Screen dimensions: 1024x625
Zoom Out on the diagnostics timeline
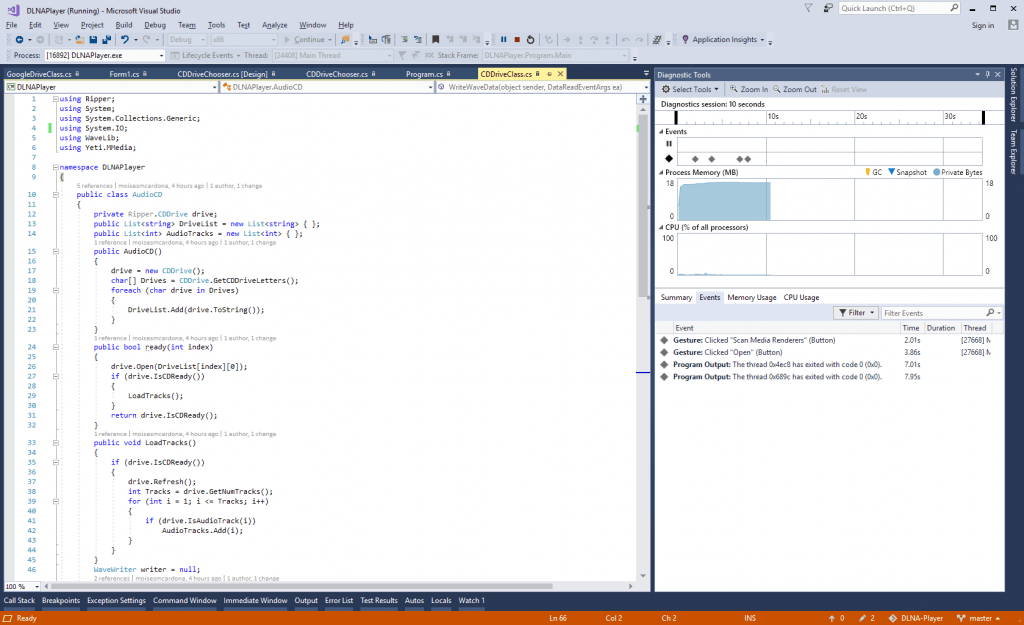point(796,89)
